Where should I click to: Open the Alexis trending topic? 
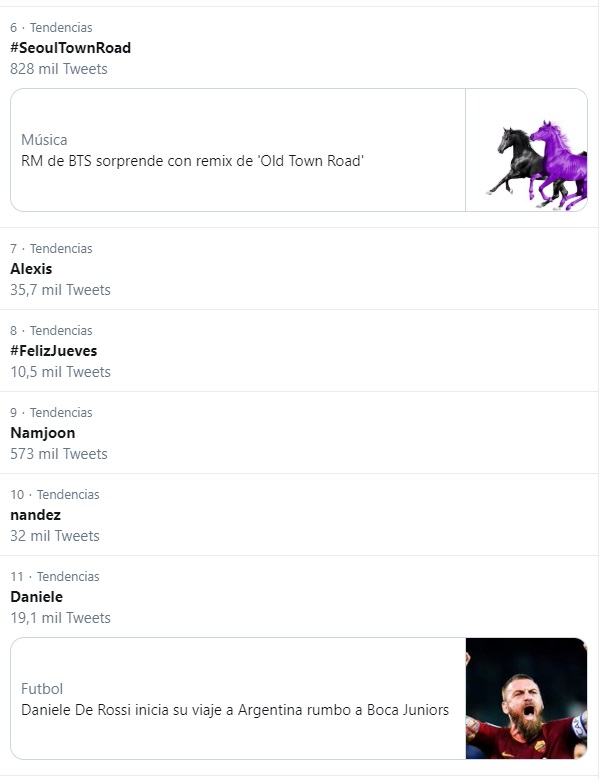[31, 269]
